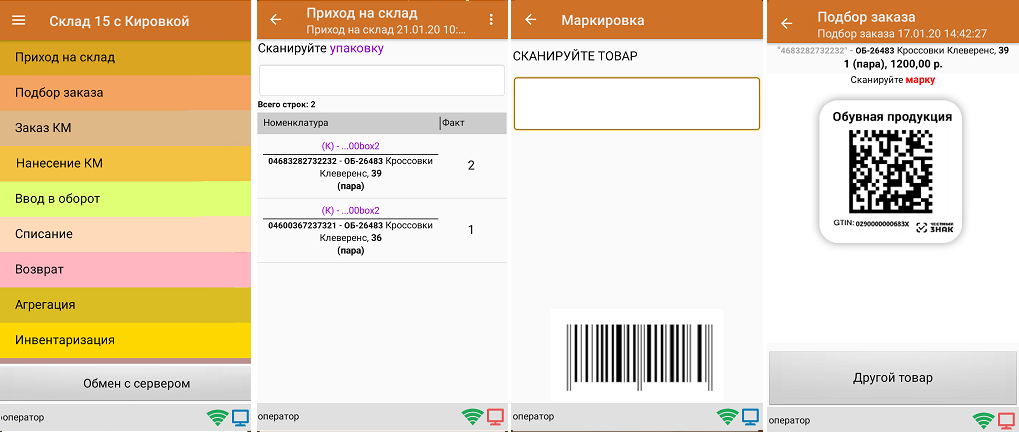Screen dimensions: 1019x432
Task: Tap the purple упаковку link
Action: coord(356,49)
